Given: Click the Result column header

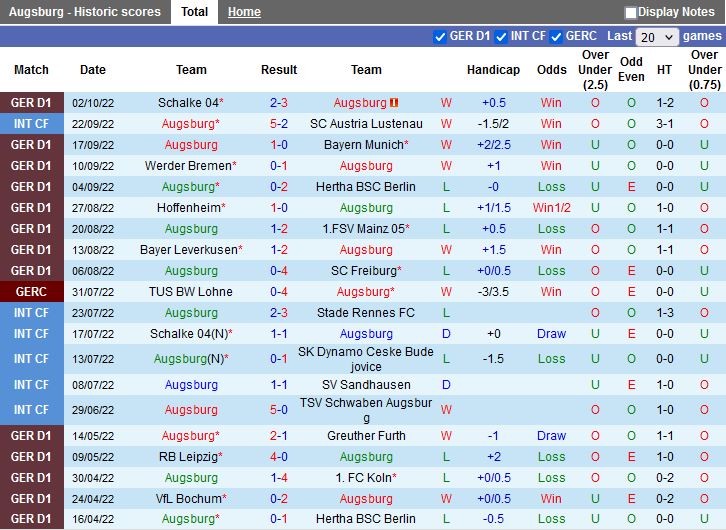Looking at the screenshot, I should click(x=279, y=70).
